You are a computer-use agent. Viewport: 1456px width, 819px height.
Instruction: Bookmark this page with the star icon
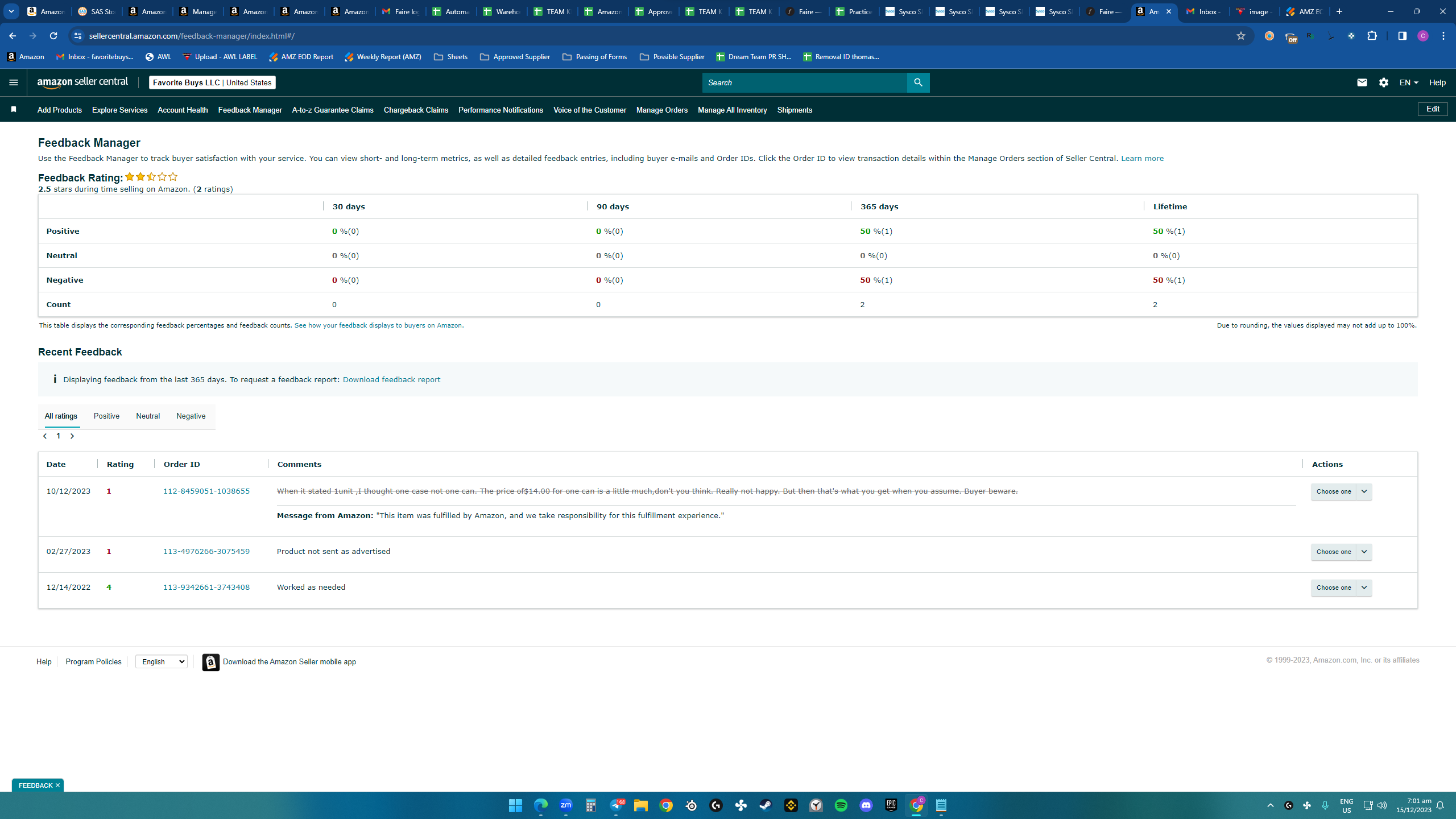(x=1240, y=36)
